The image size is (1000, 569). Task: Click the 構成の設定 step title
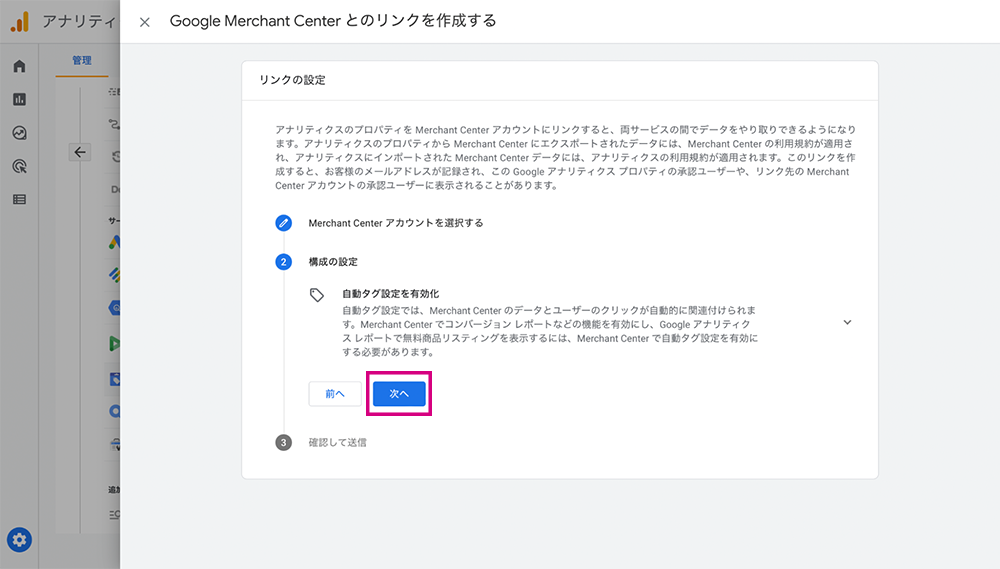point(333,262)
